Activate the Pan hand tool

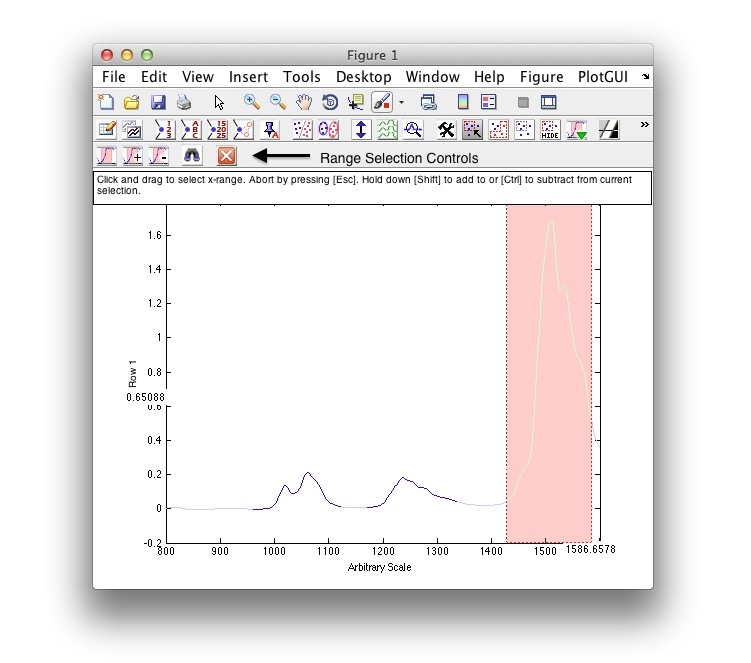click(x=304, y=102)
